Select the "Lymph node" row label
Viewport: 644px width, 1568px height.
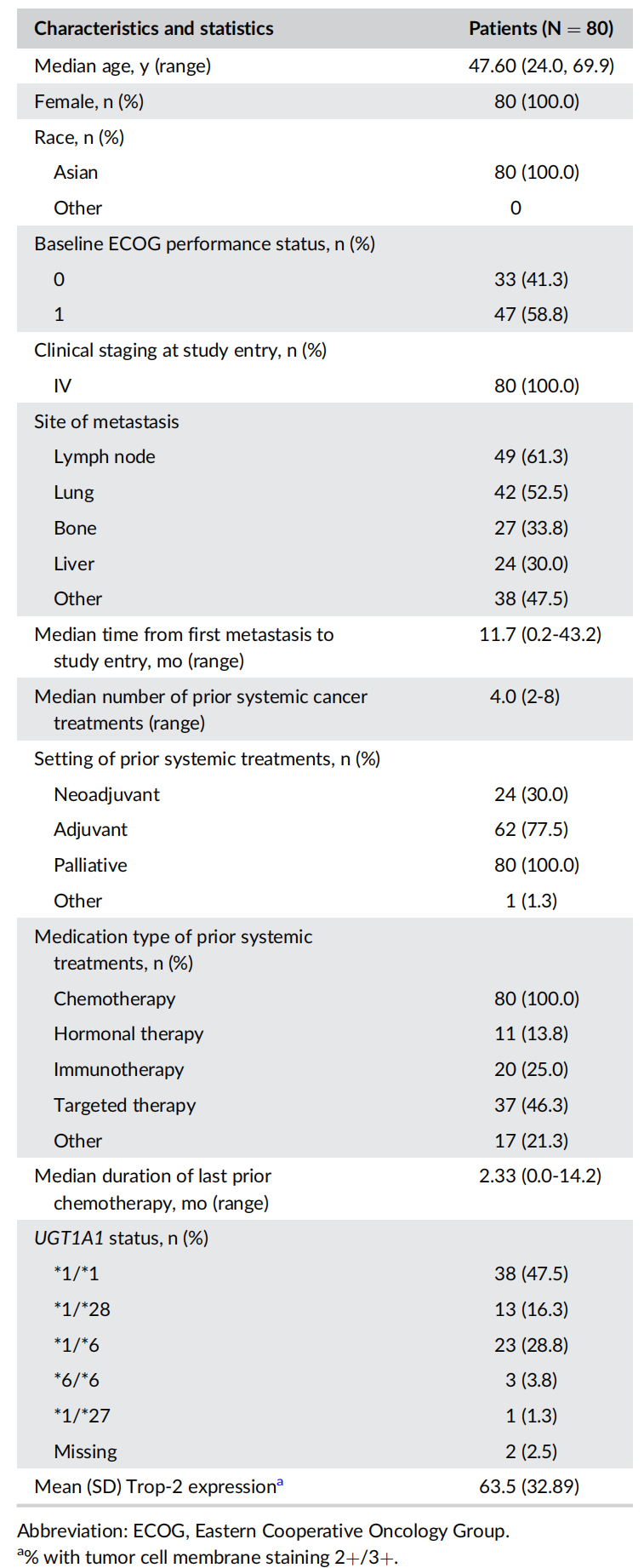(105, 456)
